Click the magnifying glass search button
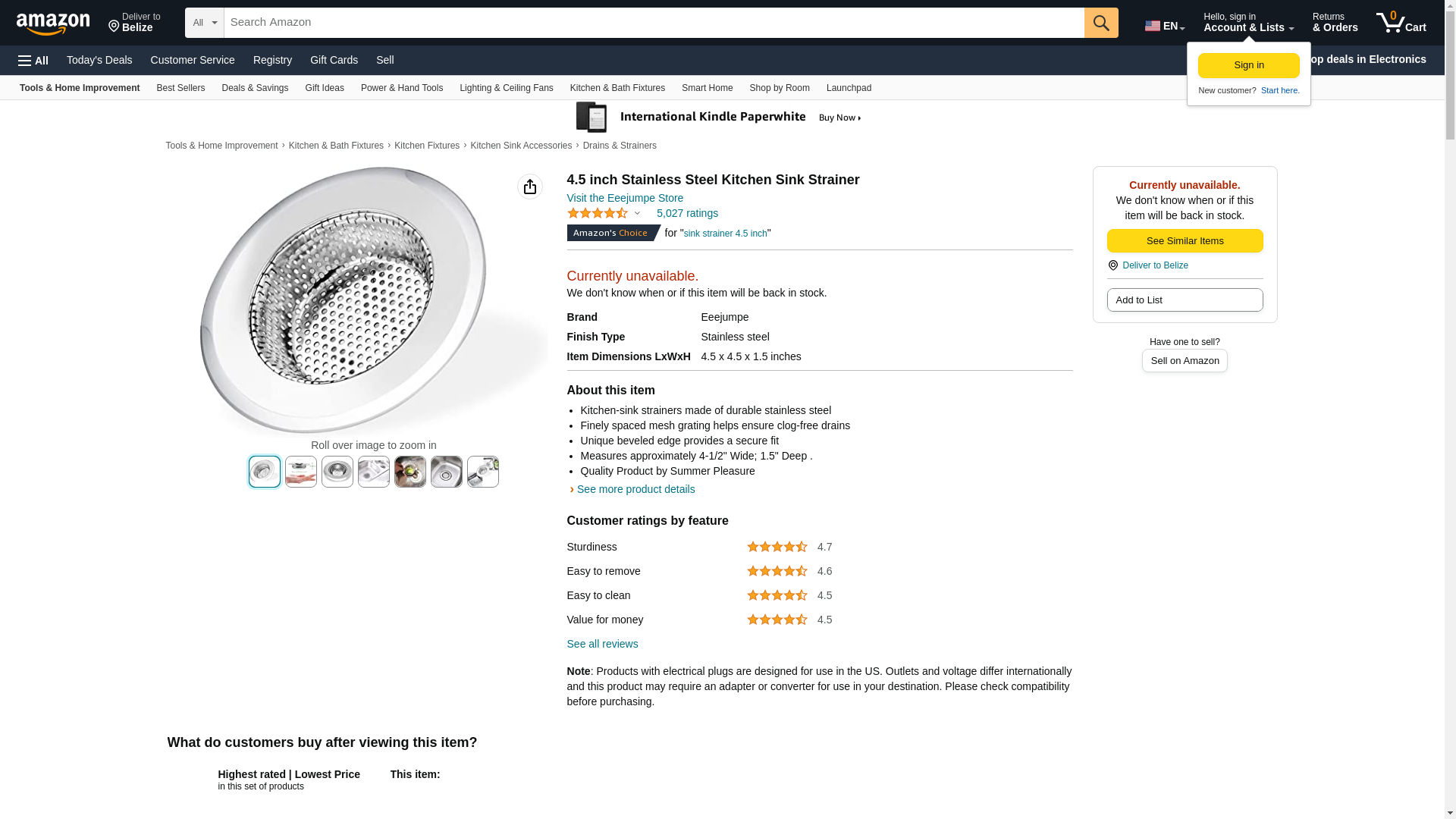1456x819 pixels. coord(1100,23)
